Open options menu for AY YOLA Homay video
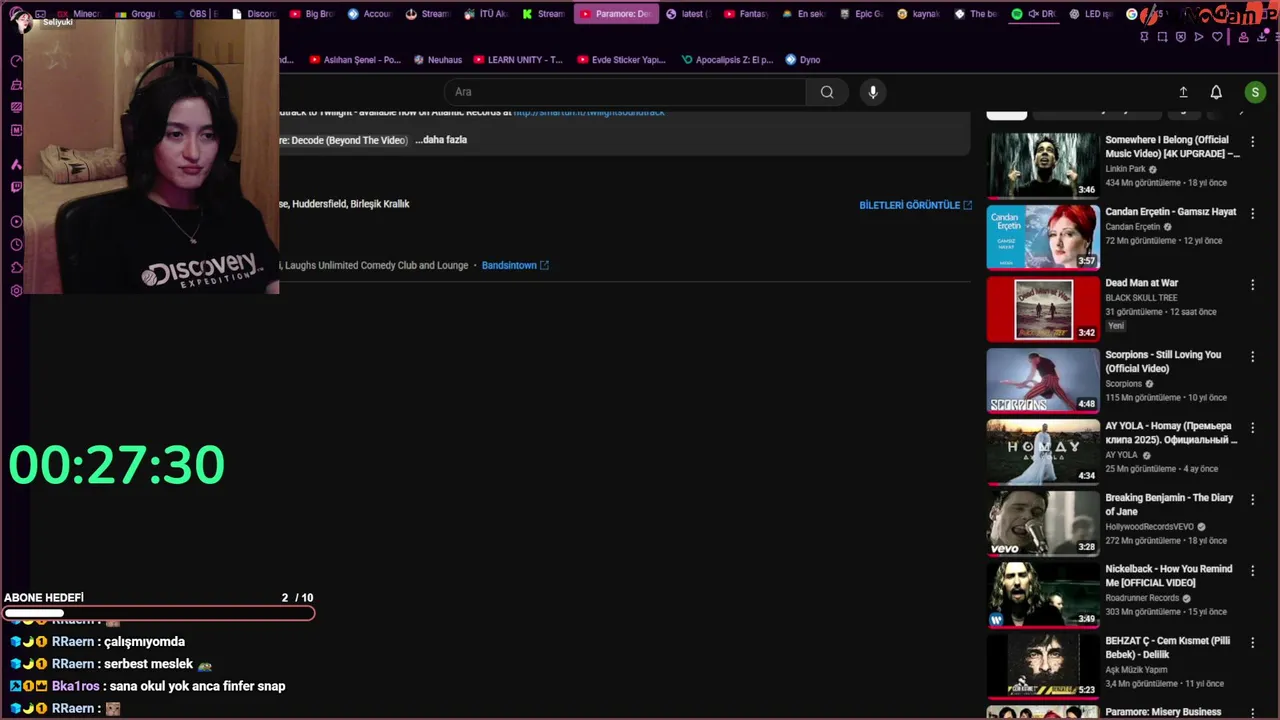 coord(1252,428)
